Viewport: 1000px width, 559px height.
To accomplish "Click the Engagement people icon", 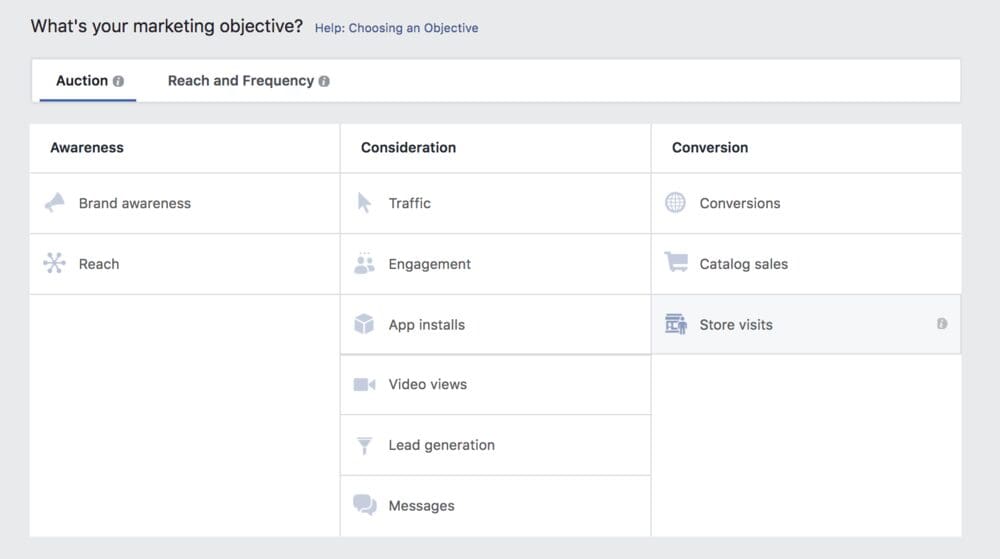I will pos(364,263).
